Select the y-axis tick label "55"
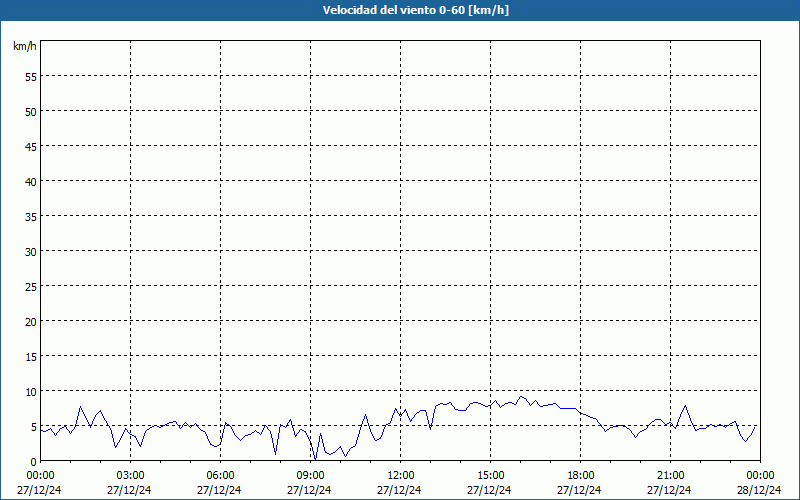Screen dimensions: 800x500 coord(31,77)
